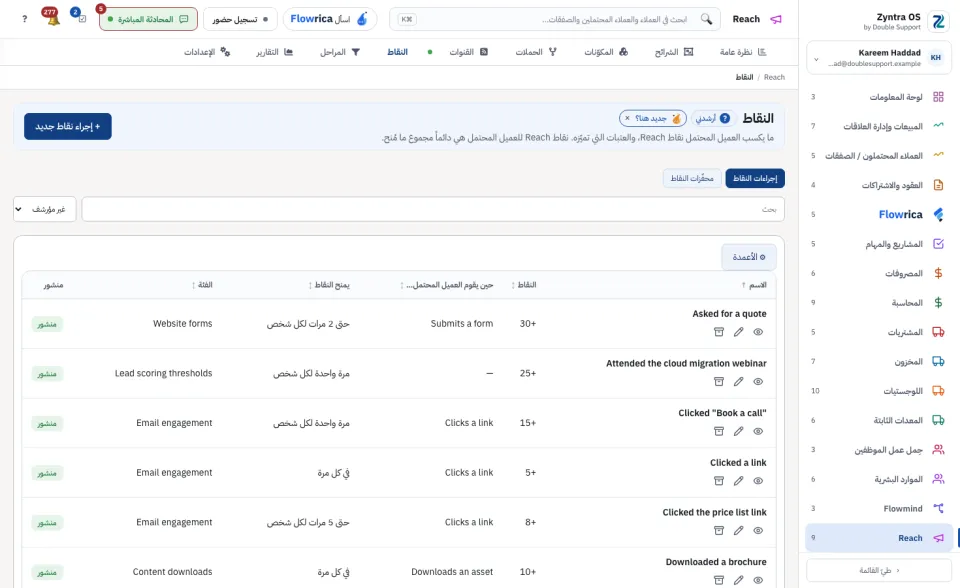The height and width of the screenshot is (588, 960).
Task: Open المبيعات وإدارة العلاقات in the sidebar
Action: coord(878,126)
